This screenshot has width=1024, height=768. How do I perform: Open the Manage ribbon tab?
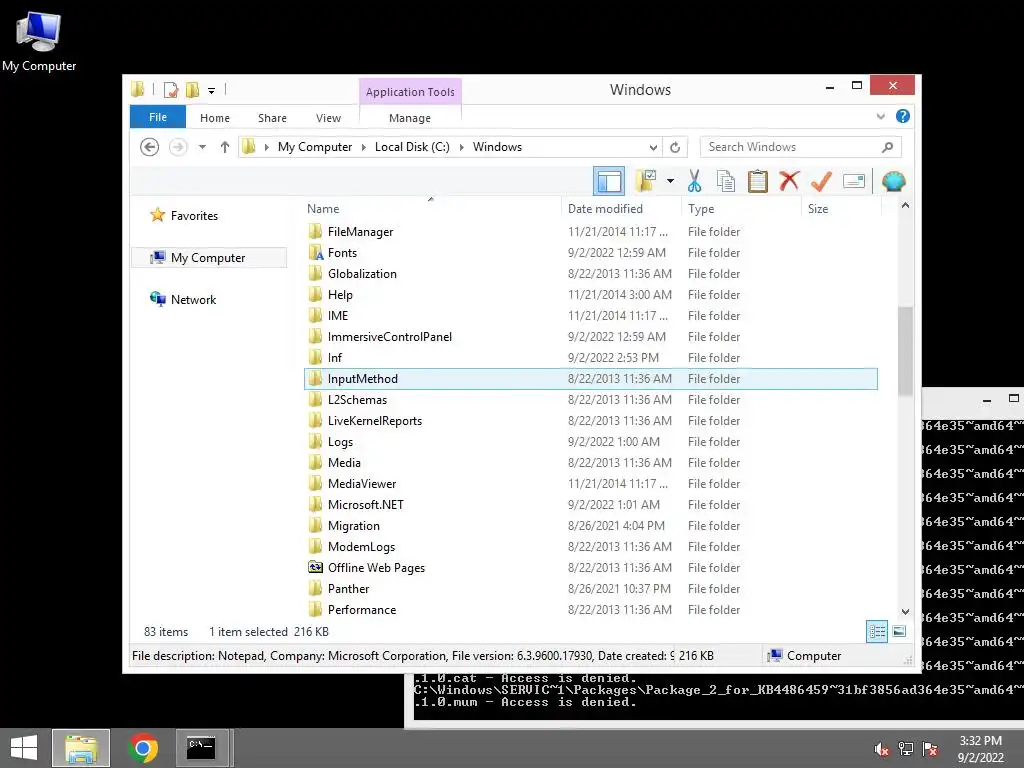409,118
